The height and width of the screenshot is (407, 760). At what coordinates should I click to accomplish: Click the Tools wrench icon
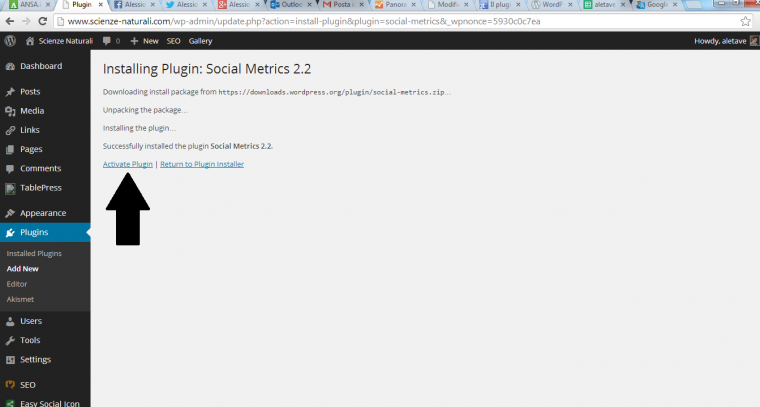click(x=10, y=341)
